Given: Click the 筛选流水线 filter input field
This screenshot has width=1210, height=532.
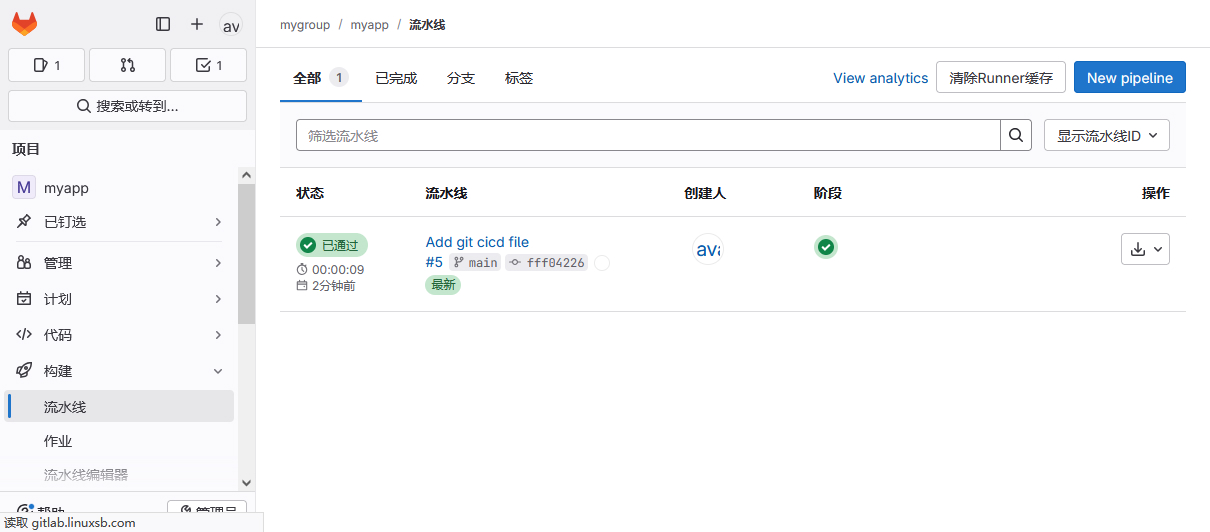Looking at the screenshot, I should [648, 135].
